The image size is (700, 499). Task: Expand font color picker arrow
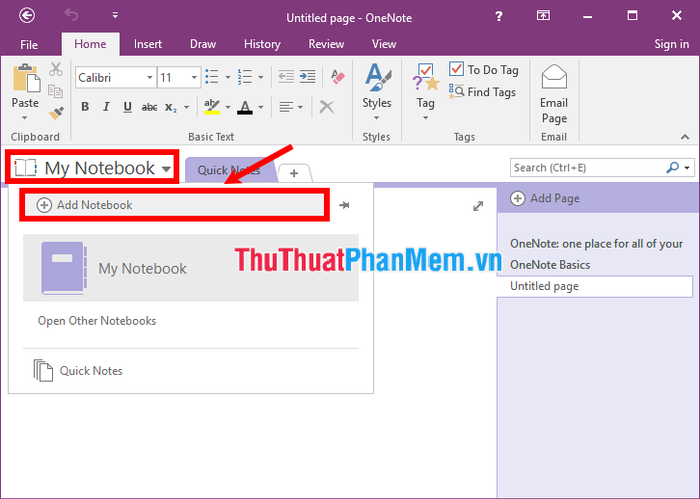[261, 107]
